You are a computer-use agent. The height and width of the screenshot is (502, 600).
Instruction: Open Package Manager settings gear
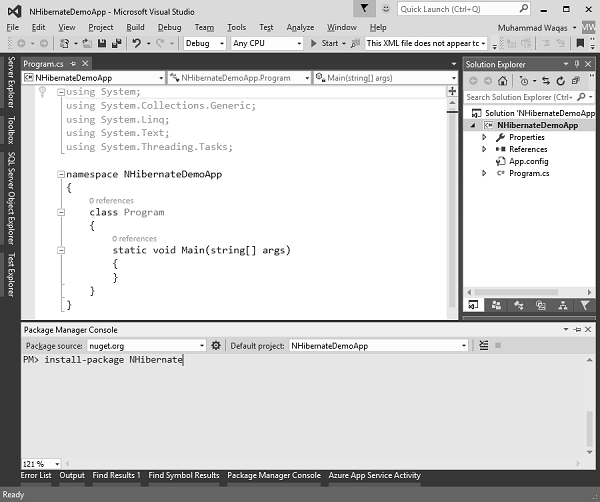pyautogui.click(x=216, y=346)
